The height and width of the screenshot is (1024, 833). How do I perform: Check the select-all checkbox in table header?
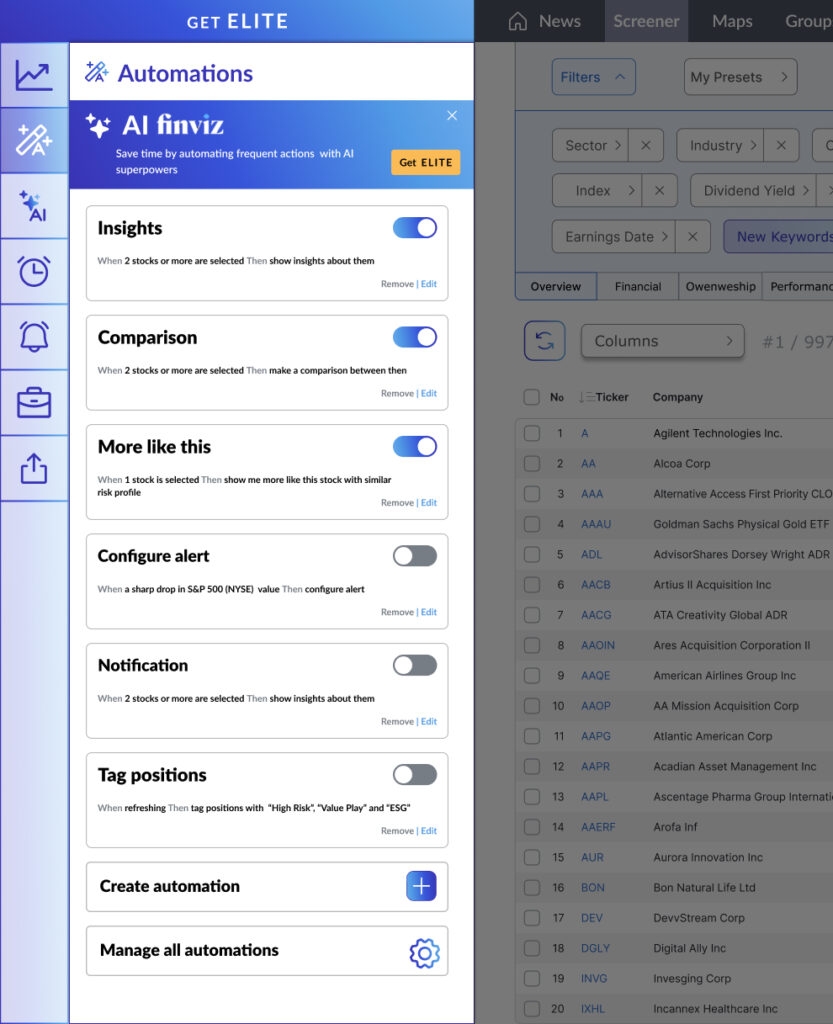(x=531, y=397)
